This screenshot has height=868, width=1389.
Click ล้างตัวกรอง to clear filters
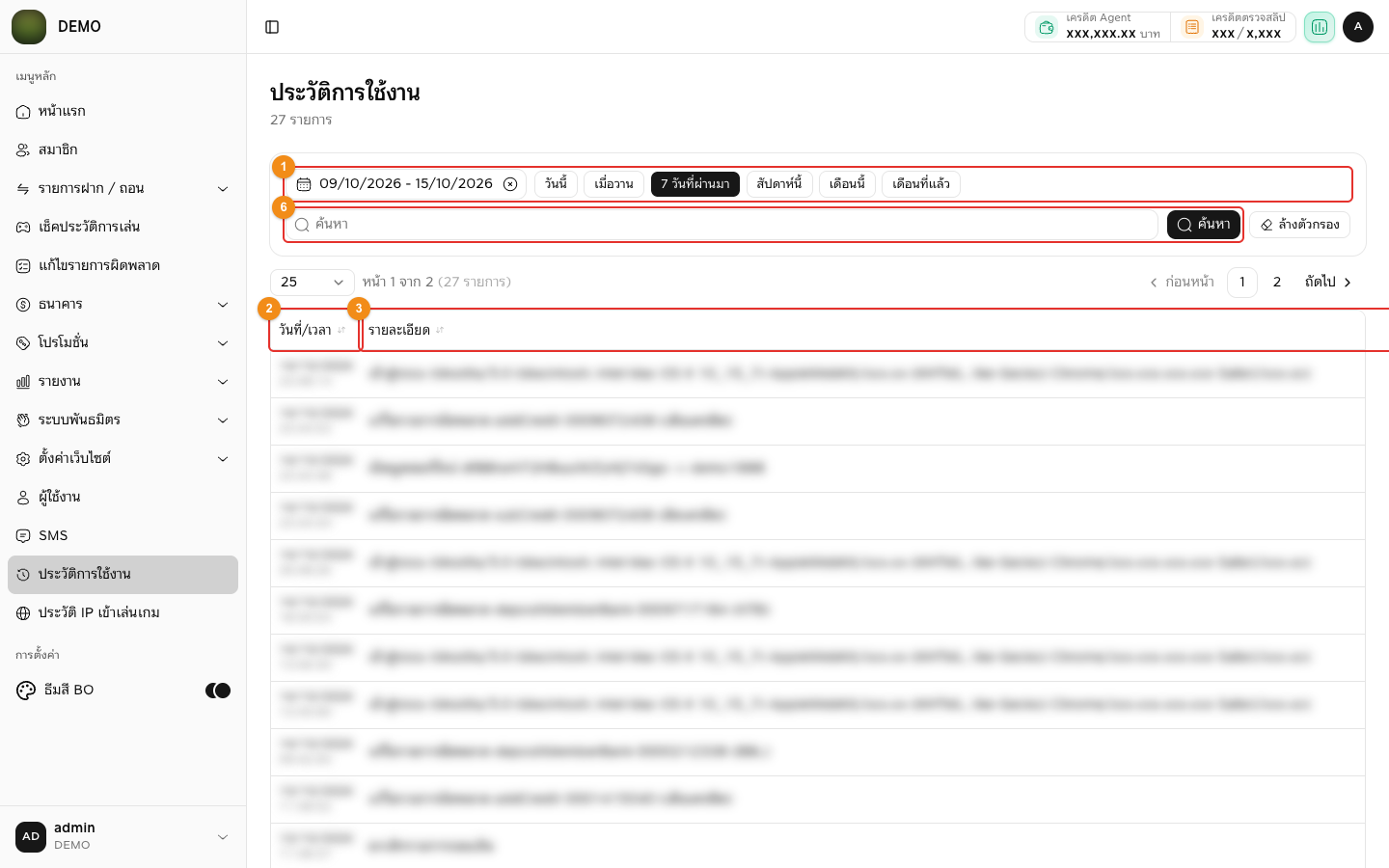[1299, 225]
